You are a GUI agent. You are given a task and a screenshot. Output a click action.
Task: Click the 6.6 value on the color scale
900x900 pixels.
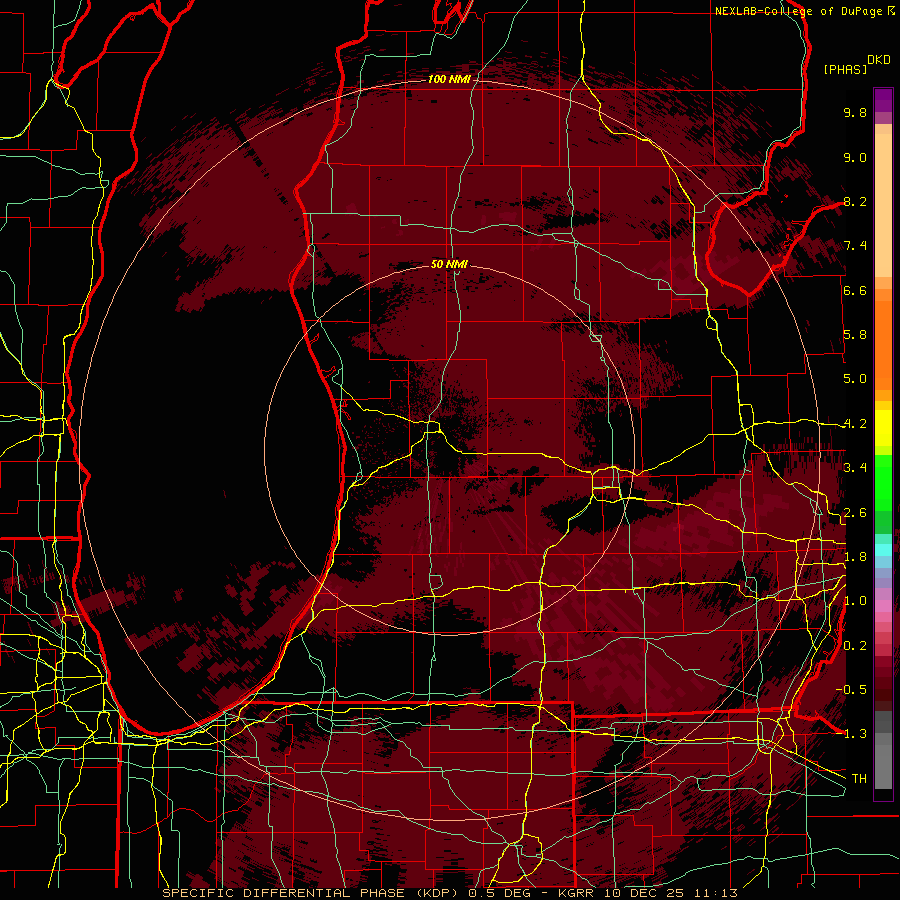tap(855, 290)
